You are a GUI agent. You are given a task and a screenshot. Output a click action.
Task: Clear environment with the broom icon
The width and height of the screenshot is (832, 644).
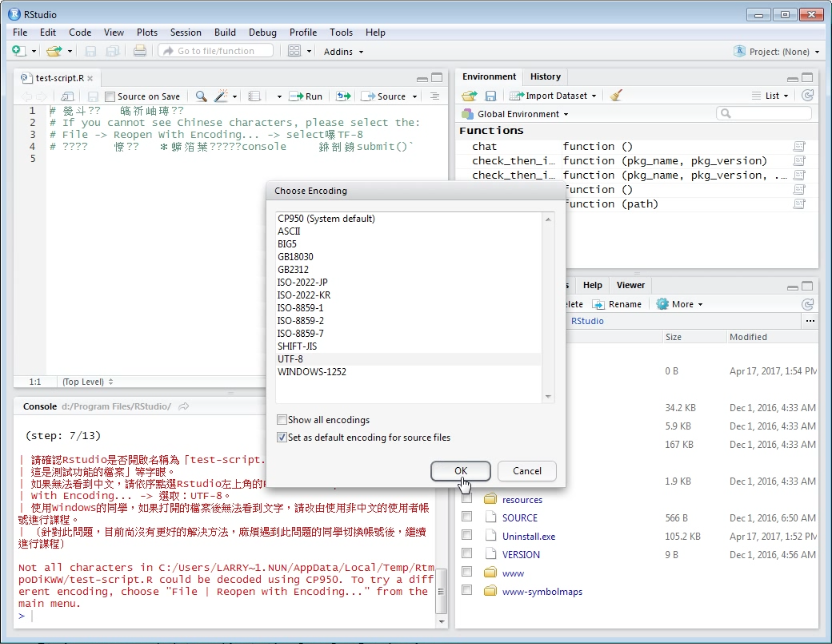tap(616, 96)
